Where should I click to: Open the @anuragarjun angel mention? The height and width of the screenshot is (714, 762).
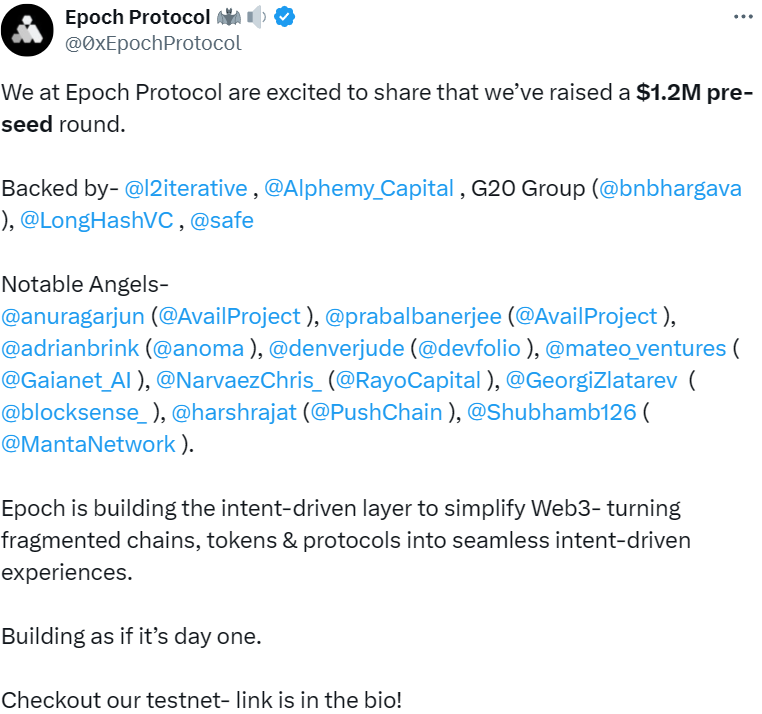pyautogui.click(x=73, y=316)
